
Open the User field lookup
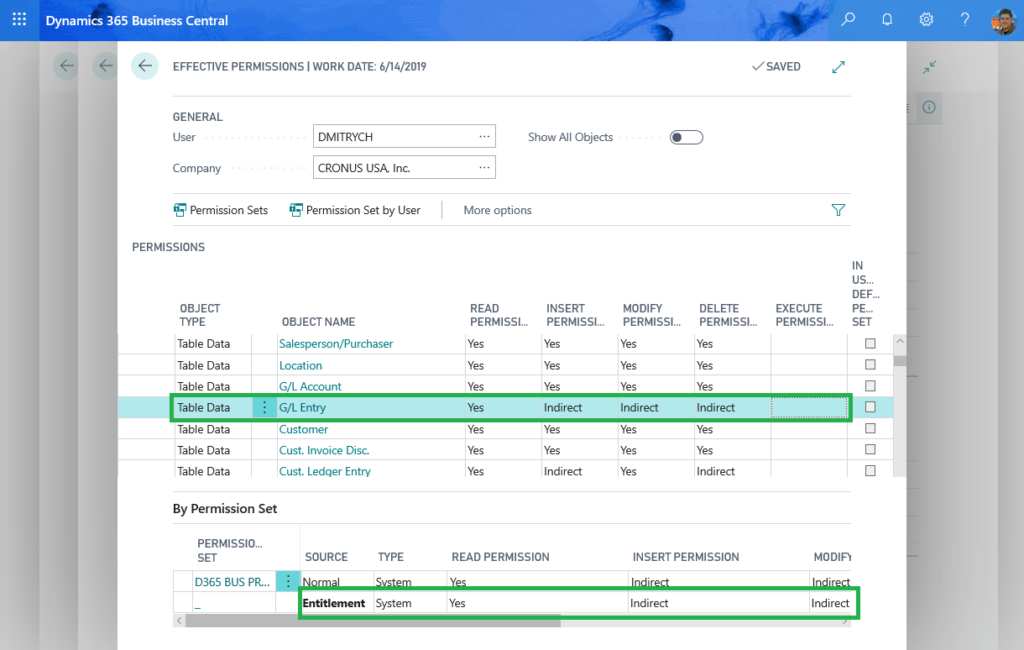486,135
